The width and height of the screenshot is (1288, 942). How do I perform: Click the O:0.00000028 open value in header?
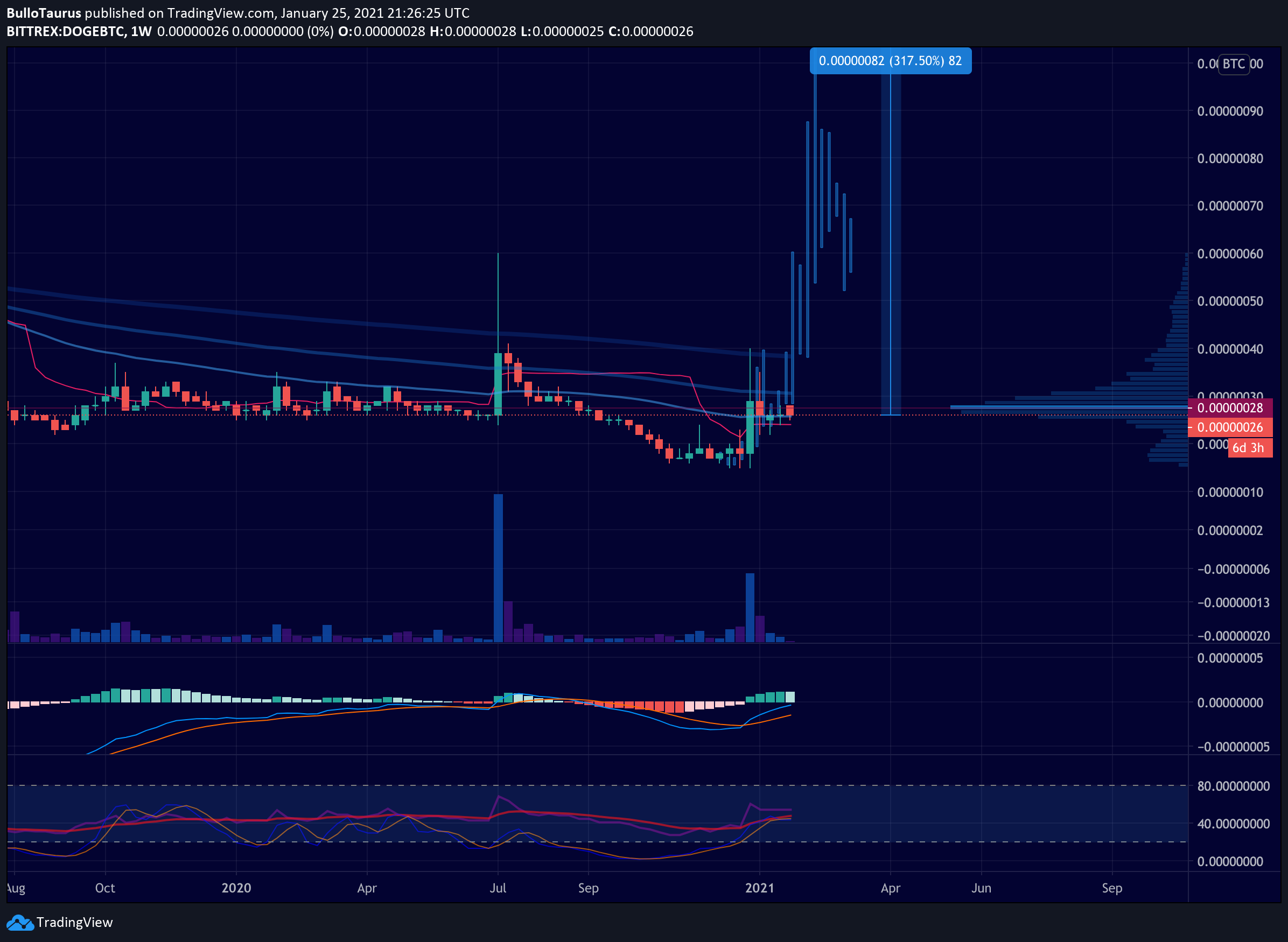(382, 31)
